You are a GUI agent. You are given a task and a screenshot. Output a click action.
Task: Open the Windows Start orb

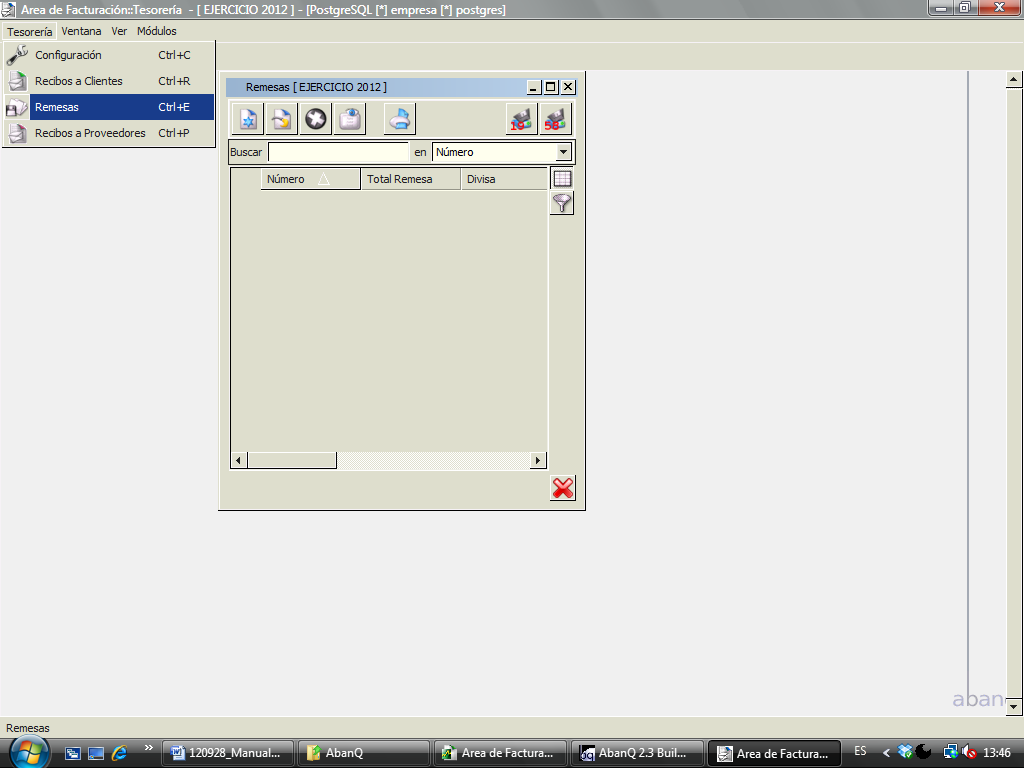click(x=29, y=752)
